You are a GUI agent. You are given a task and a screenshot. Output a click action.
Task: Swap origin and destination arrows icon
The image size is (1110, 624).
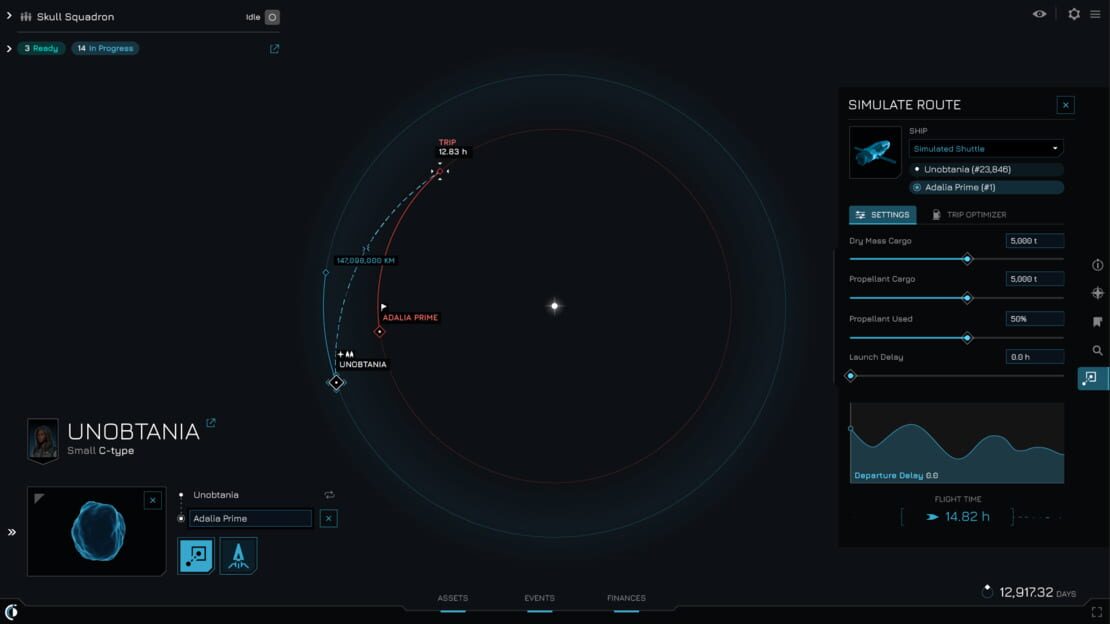point(329,494)
